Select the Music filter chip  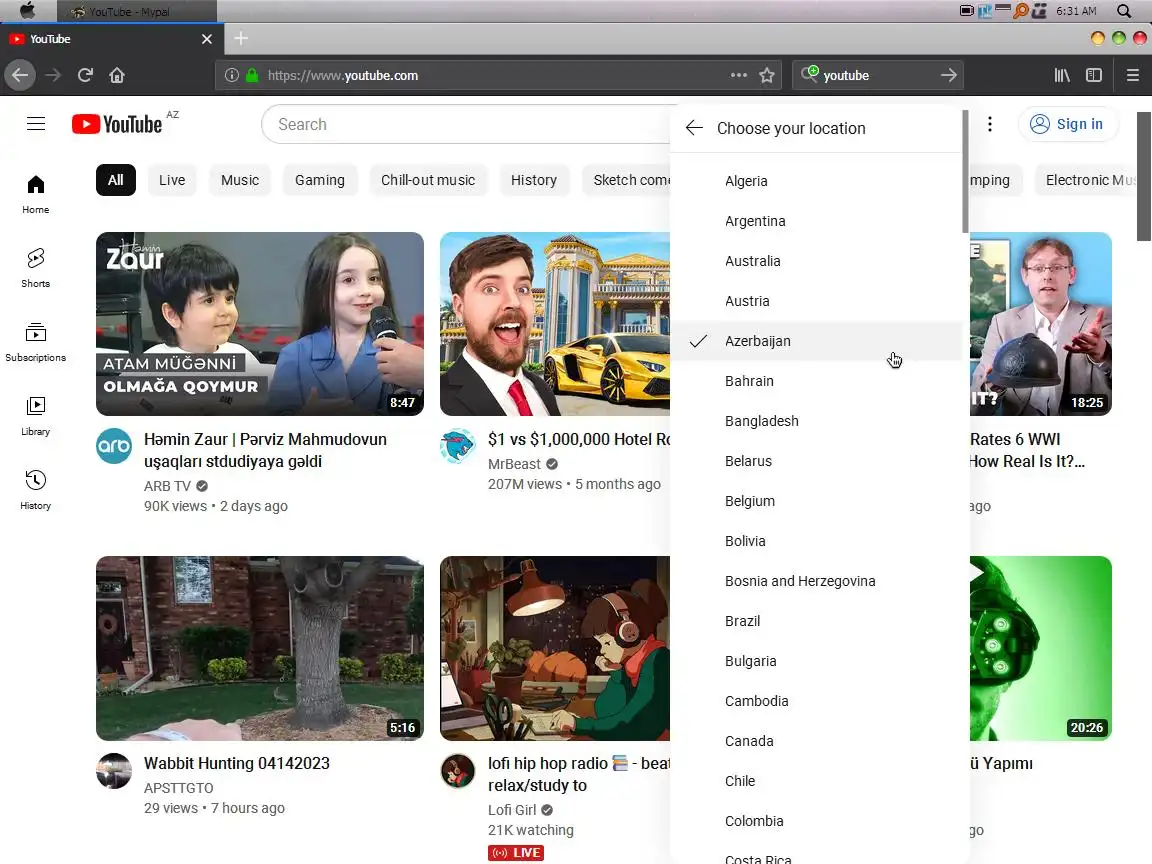pyautogui.click(x=240, y=180)
